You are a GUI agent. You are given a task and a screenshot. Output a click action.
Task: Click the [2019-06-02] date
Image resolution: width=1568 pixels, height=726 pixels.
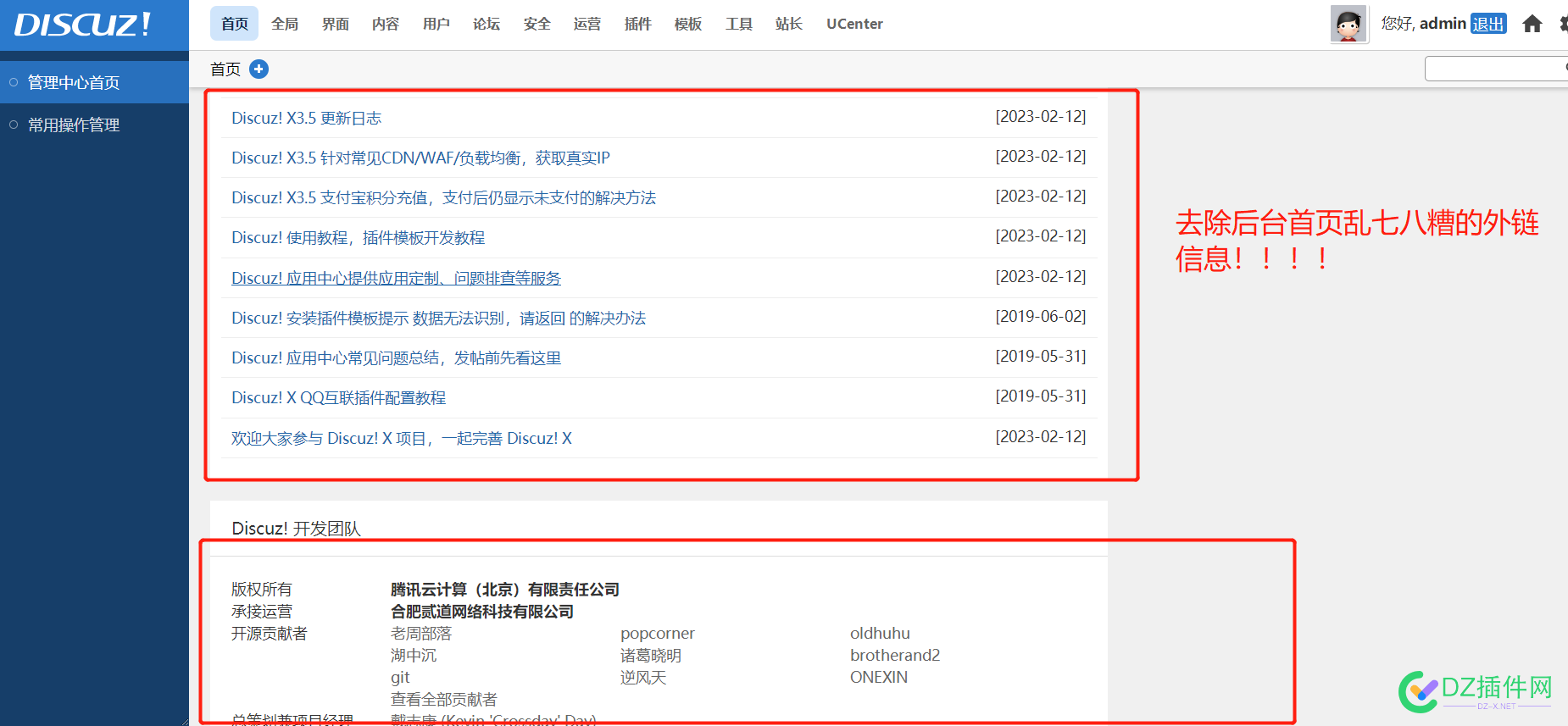[x=1041, y=316]
